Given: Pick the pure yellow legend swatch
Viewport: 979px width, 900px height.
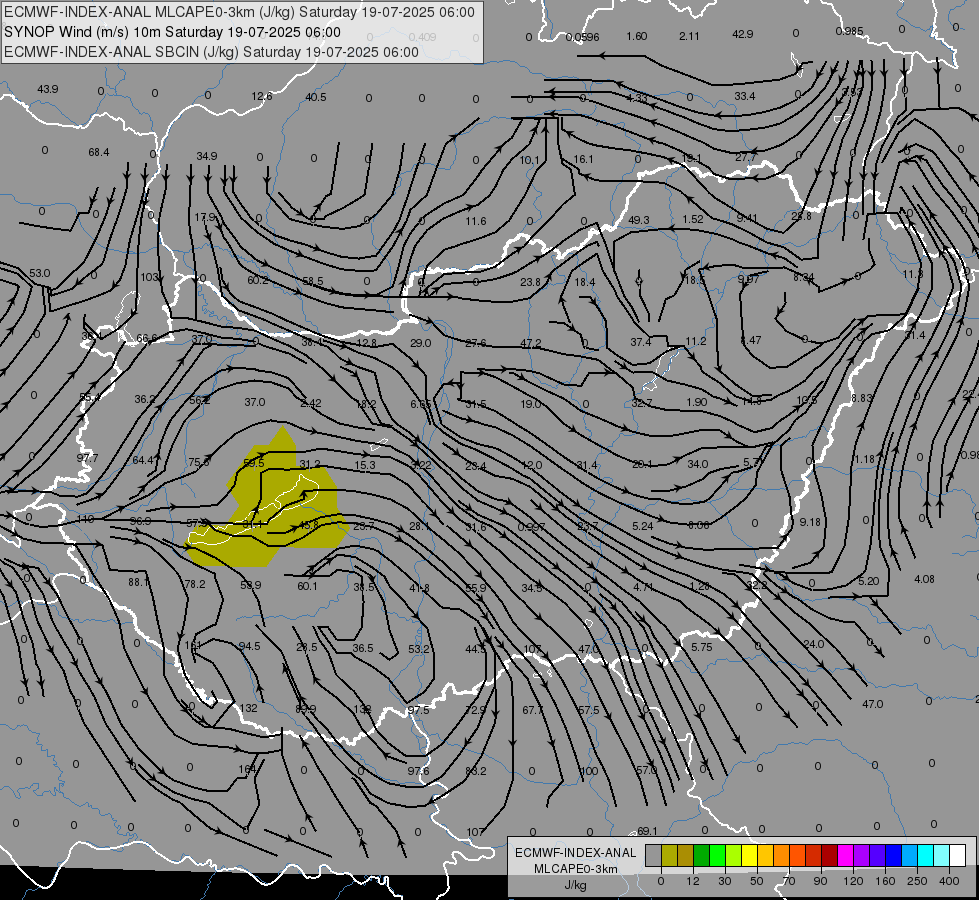Looking at the screenshot, I should coord(749,855).
